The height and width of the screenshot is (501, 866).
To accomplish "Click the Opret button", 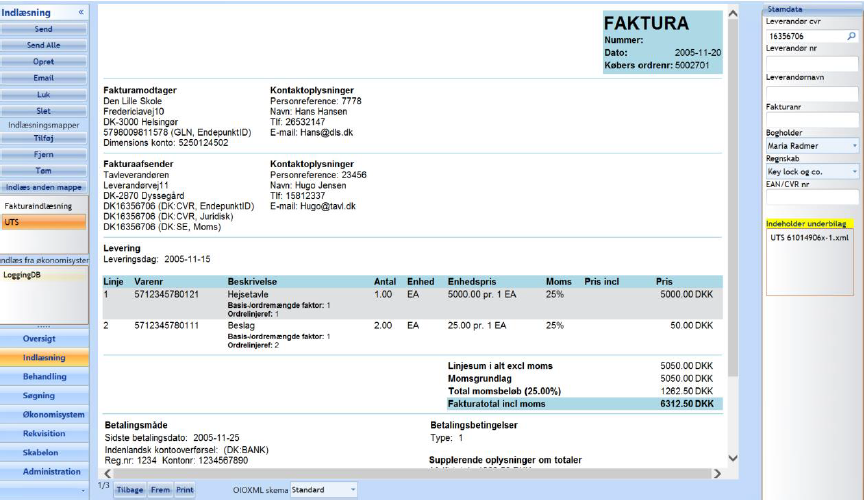I will [x=44, y=61].
